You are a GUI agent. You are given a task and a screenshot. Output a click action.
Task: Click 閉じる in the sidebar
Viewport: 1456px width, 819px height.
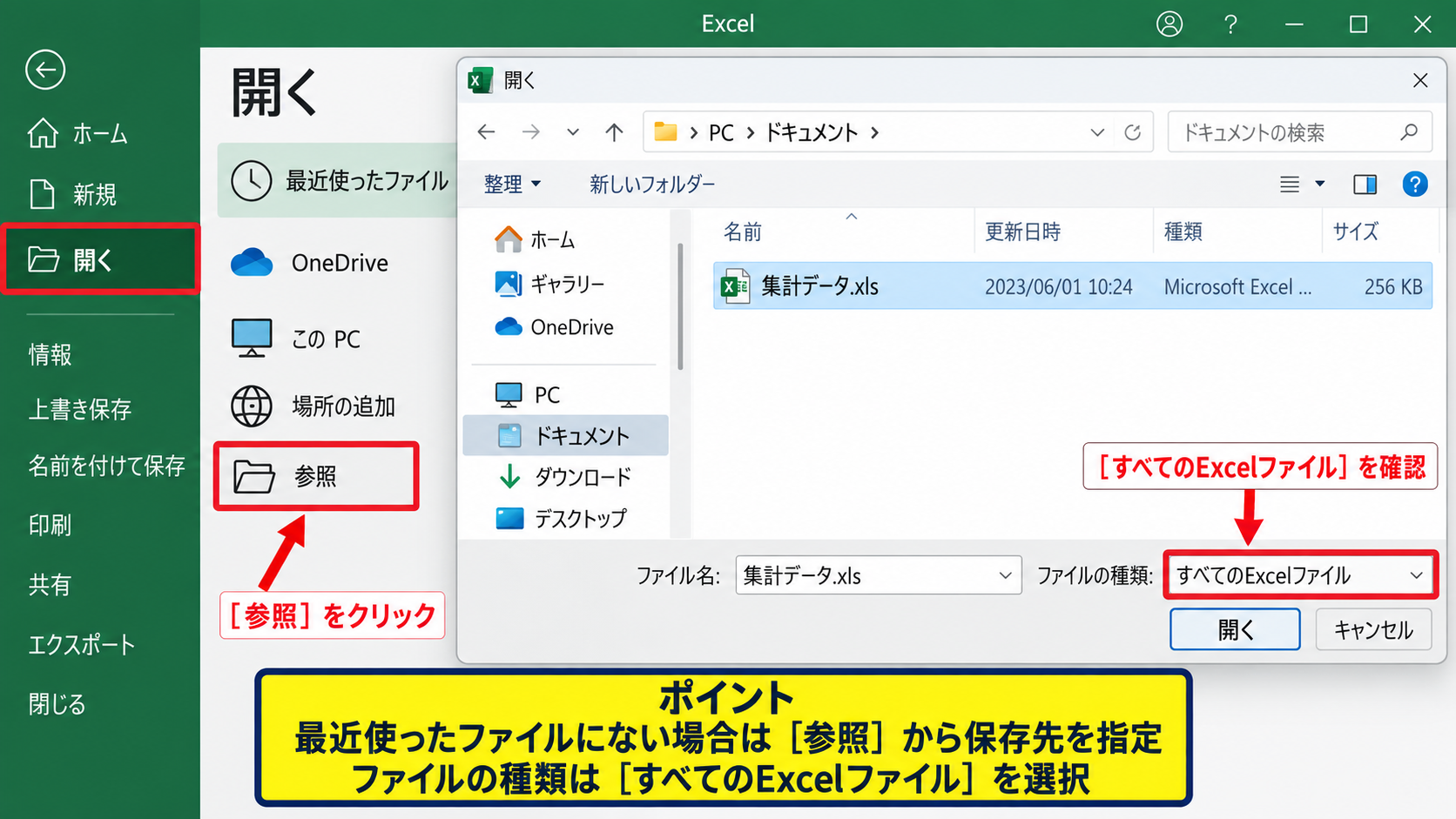(57, 703)
